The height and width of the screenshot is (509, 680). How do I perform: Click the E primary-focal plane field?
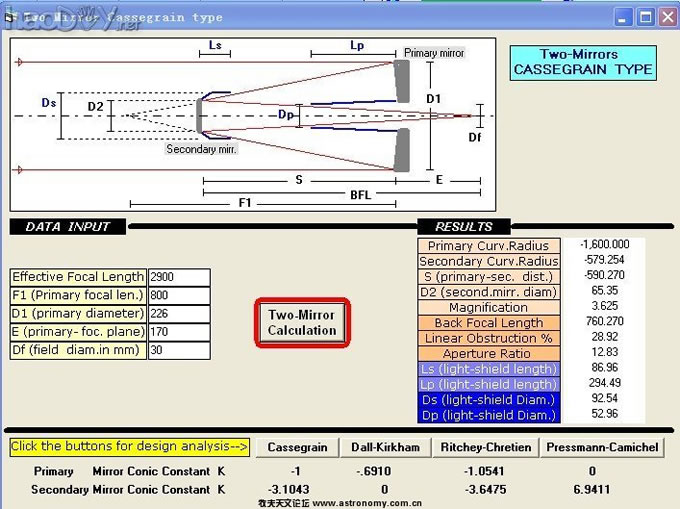coord(179,332)
